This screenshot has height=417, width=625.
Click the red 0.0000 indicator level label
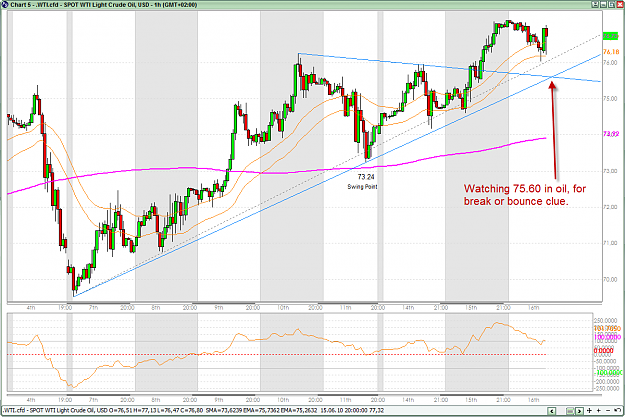point(603,351)
